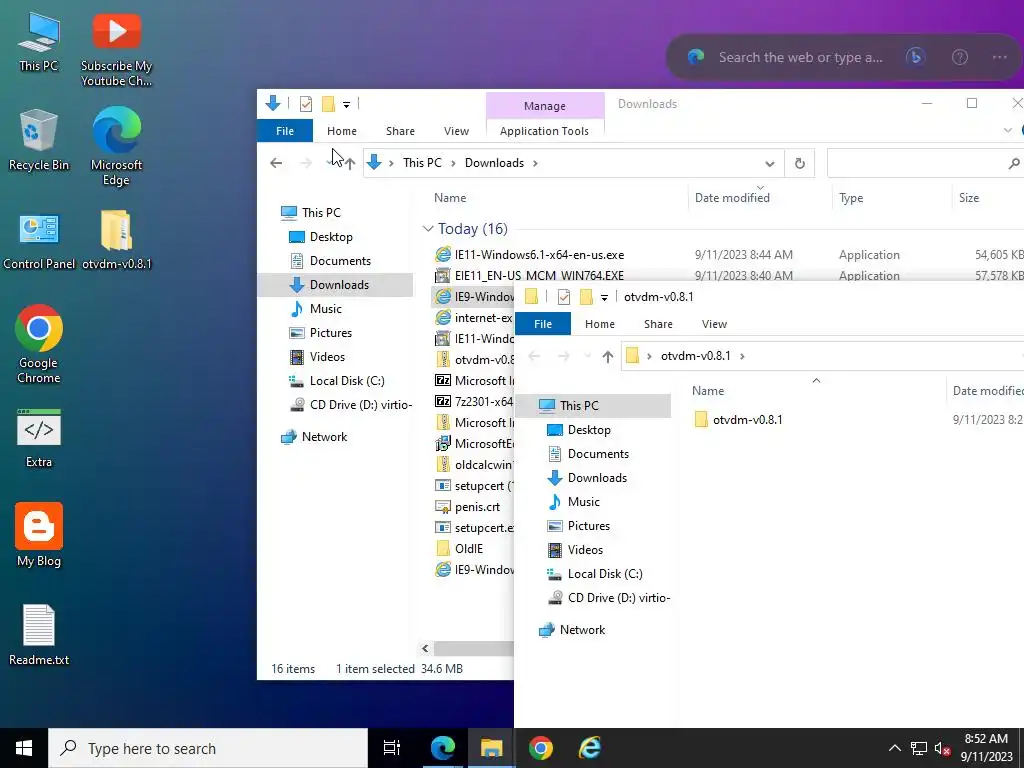Refresh the Downloads window address bar

(799, 163)
